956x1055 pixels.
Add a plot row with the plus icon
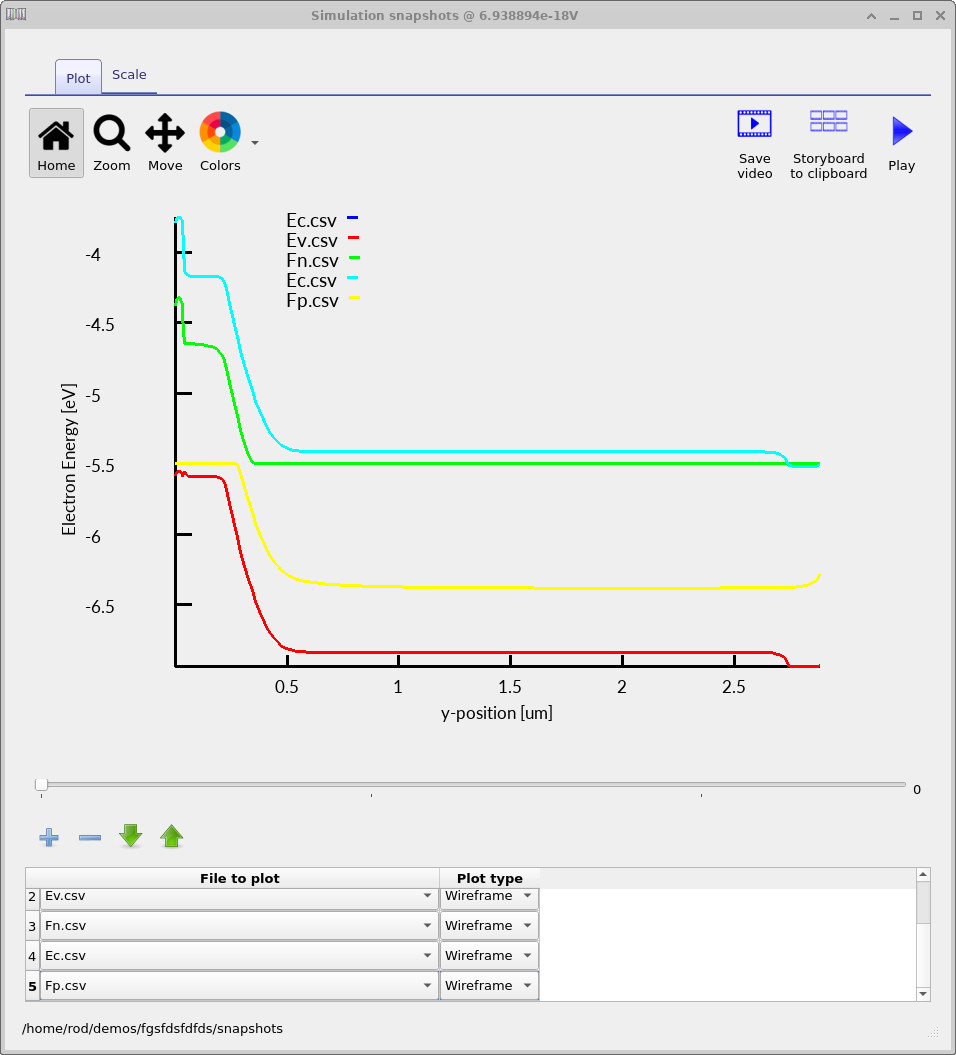pos(48,838)
